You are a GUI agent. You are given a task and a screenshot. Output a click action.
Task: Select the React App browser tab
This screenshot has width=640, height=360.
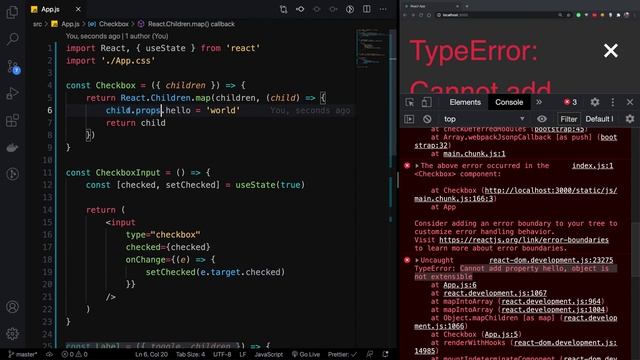[x=431, y=6]
